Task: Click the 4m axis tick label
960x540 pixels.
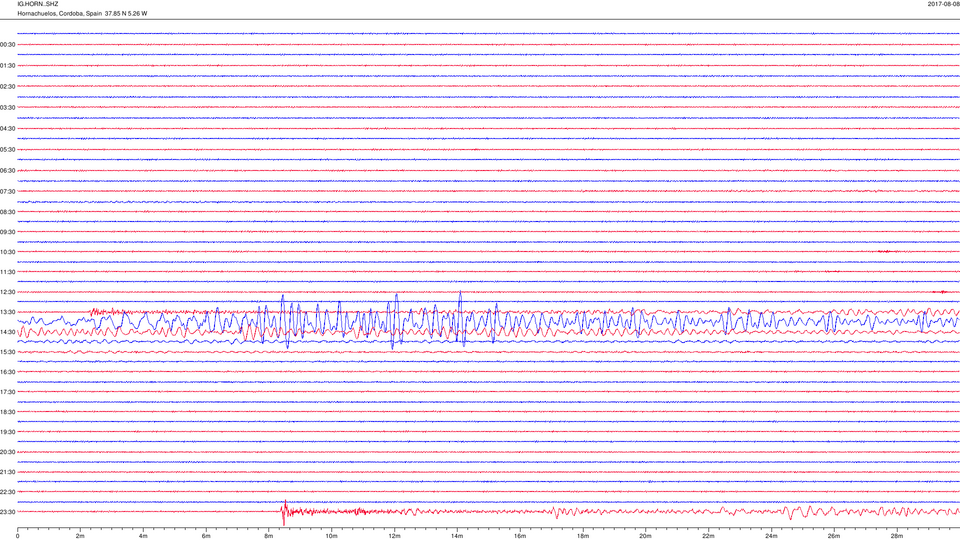Action: pos(143,536)
